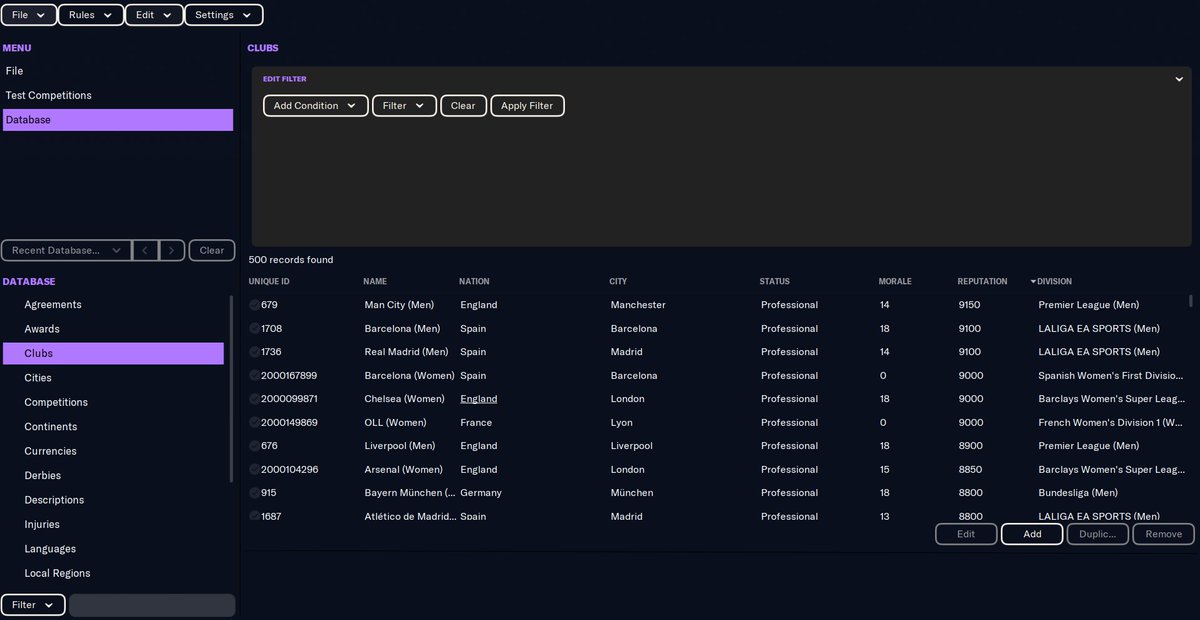1200x620 pixels.
Task: Open the bottom-left Filter dropdown
Action: [x=33, y=605]
